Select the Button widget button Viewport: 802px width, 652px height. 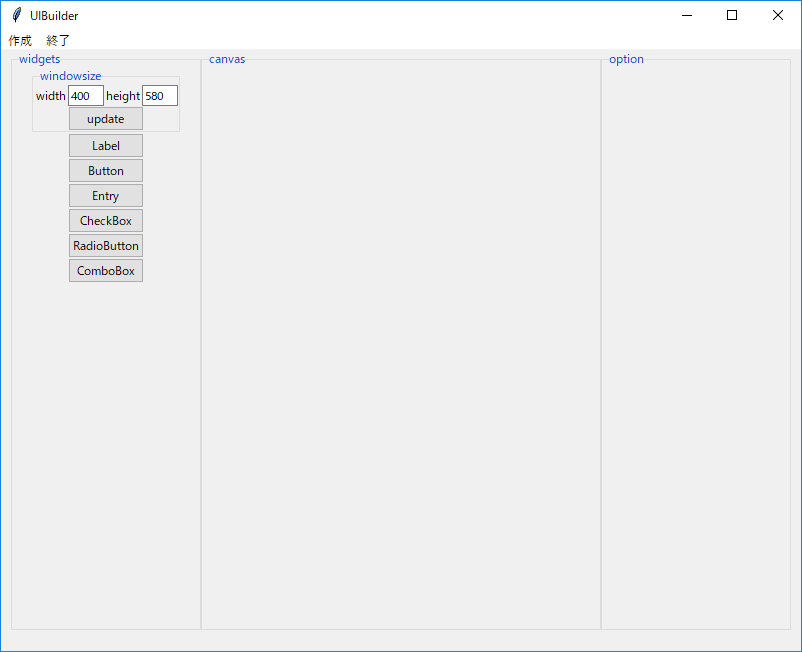[x=105, y=170]
